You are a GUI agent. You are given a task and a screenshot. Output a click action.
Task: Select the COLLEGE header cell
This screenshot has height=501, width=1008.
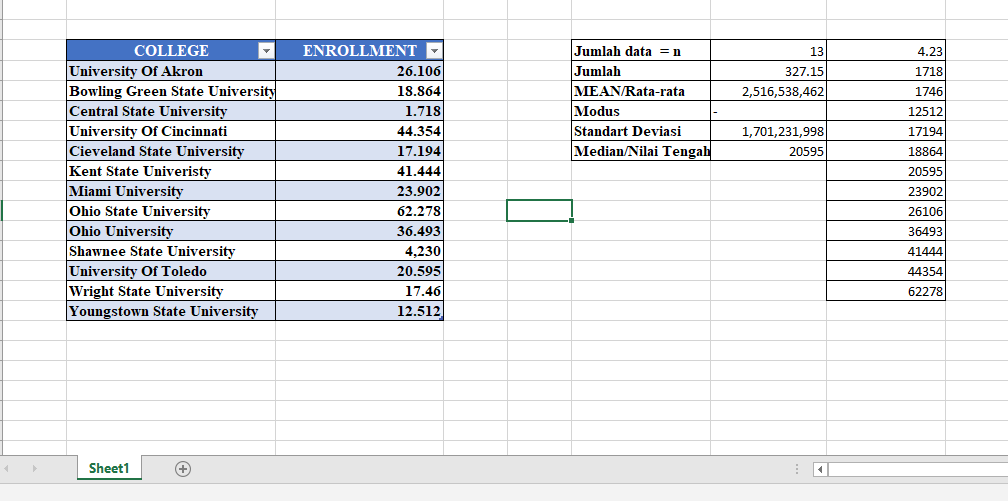(171, 50)
